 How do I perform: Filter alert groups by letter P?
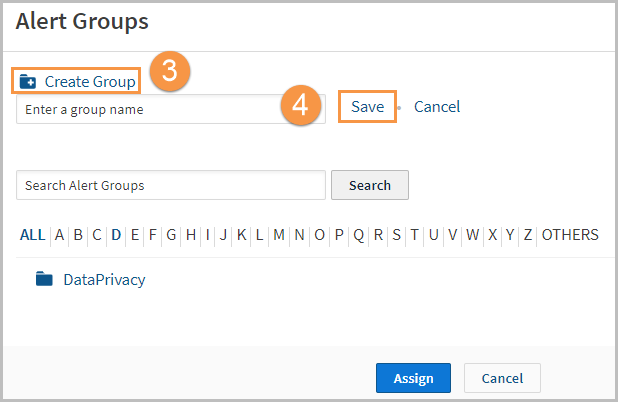[x=339, y=235]
